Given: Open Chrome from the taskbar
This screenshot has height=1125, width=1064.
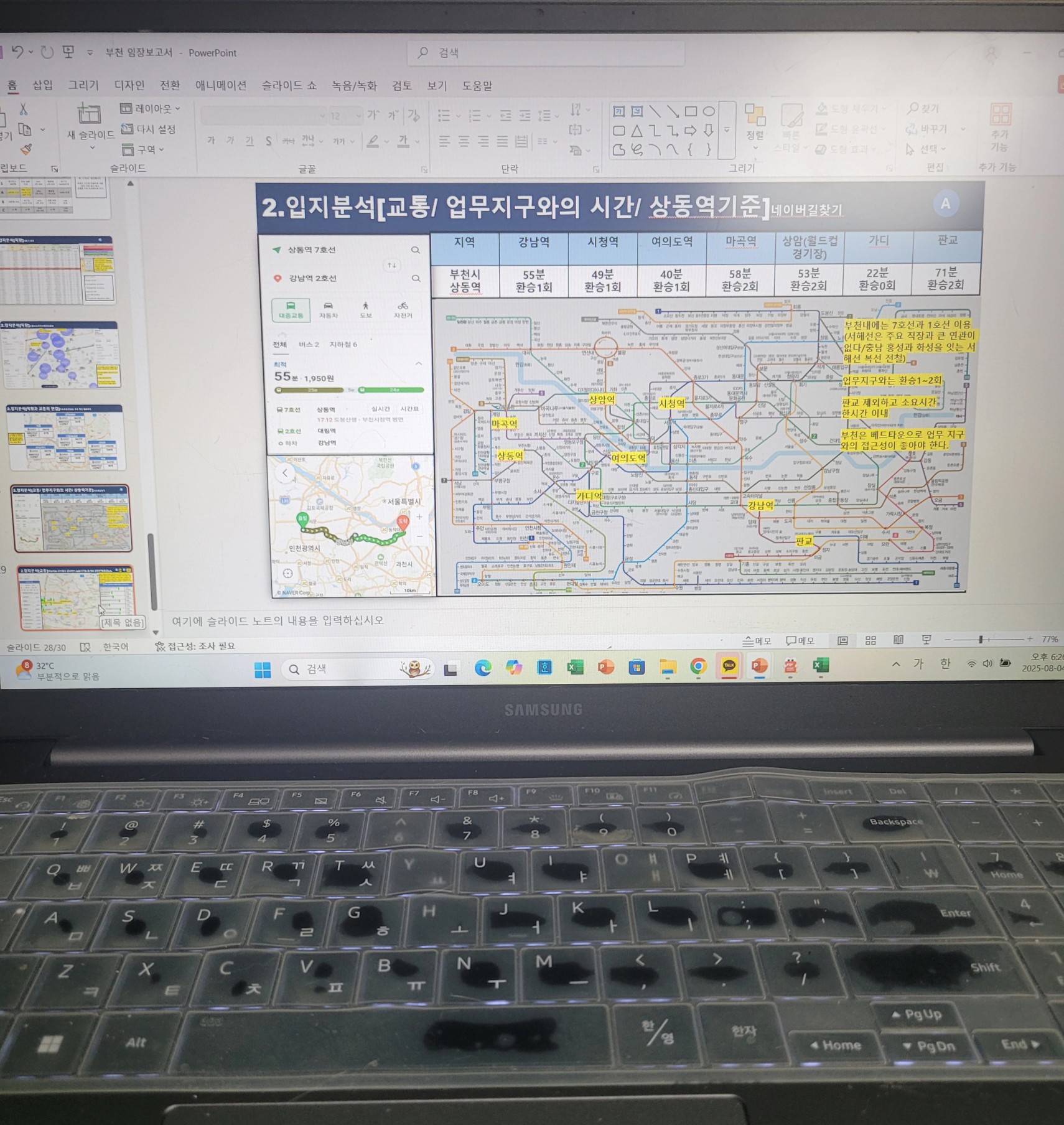Looking at the screenshot, I should [698, 666].
